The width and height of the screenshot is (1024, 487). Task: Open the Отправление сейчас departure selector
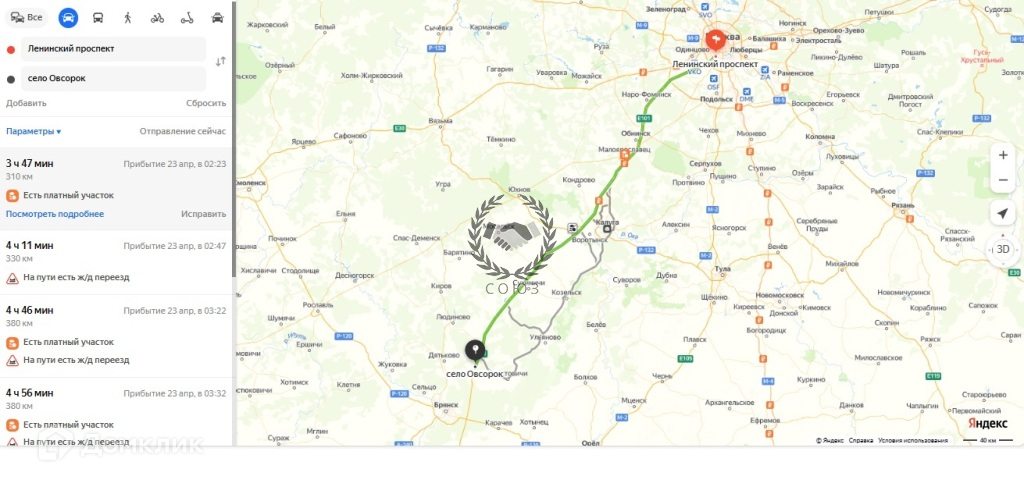click(183, 131)
